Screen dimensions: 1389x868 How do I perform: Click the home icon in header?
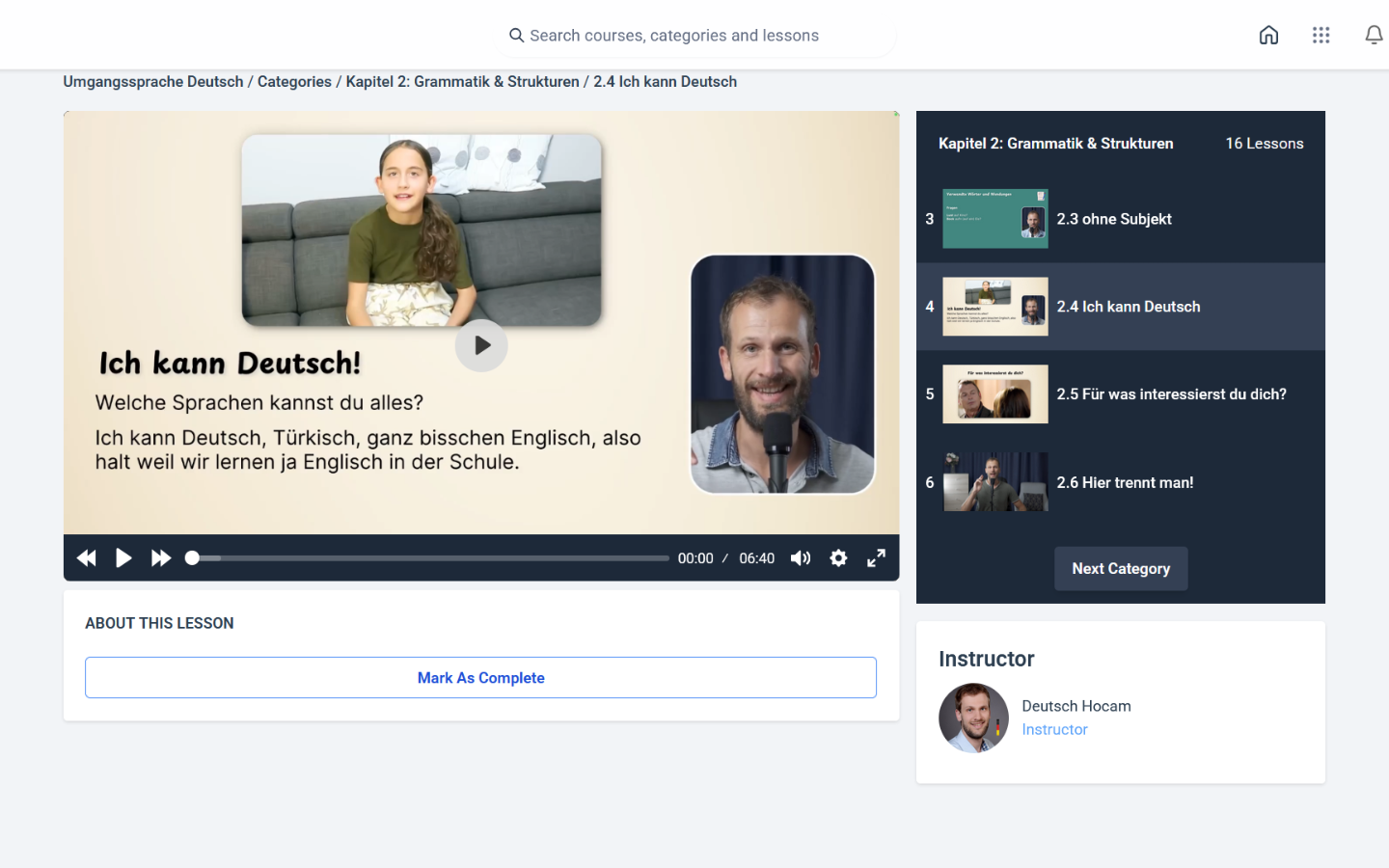pyautogui.click(x=1268, y=36)
